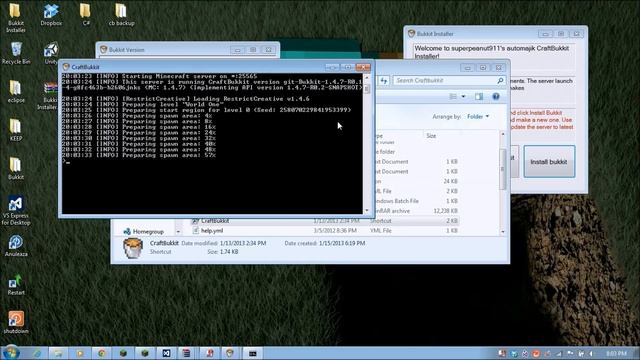Select the CraftBukkit shortcut row
Image resolution: width=640 pixels, height=360 pixels.
[324, 221]
